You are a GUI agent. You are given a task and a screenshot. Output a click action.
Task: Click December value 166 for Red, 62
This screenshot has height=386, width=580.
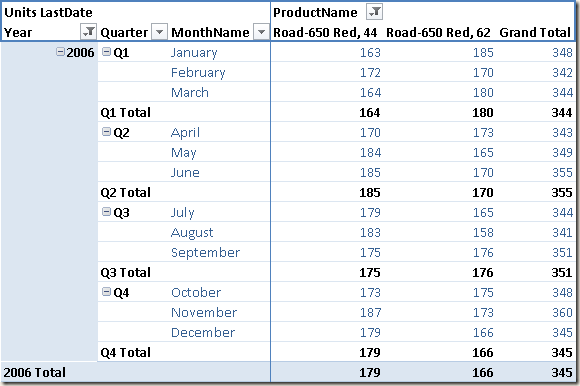483,332
